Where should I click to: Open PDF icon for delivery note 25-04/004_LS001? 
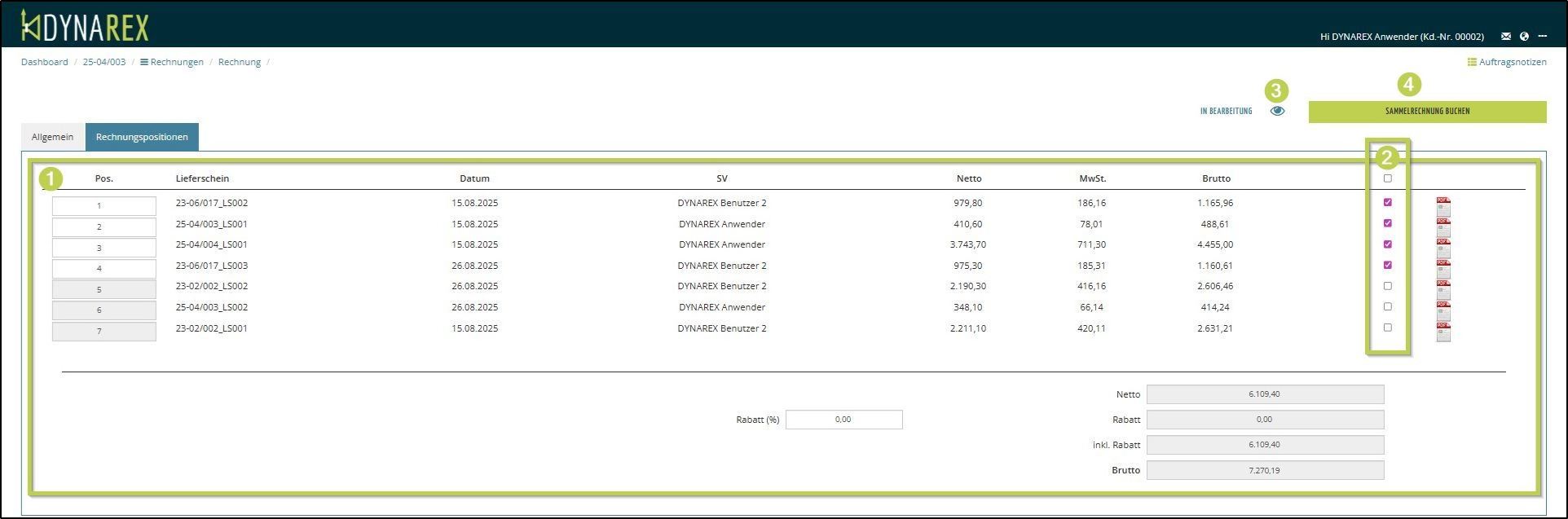click(x=1443, y=247)
